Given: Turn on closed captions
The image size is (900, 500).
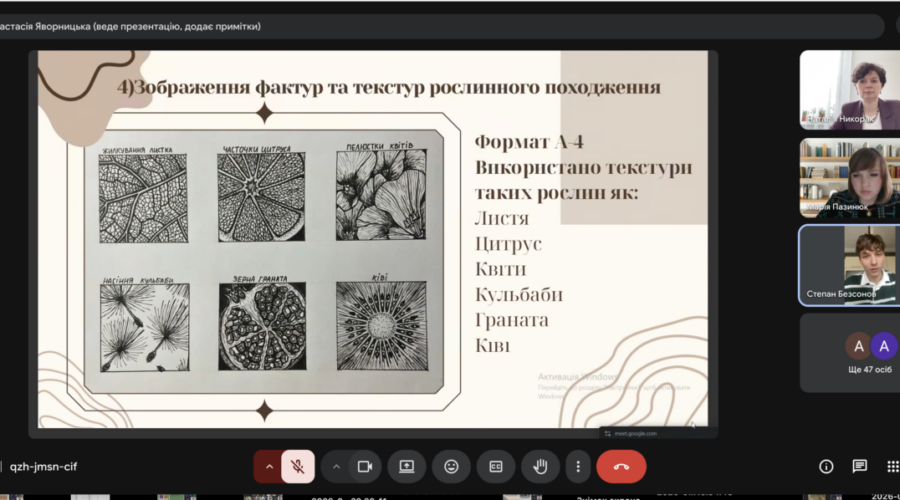Looking at the screenshot, I should [496, 467].
